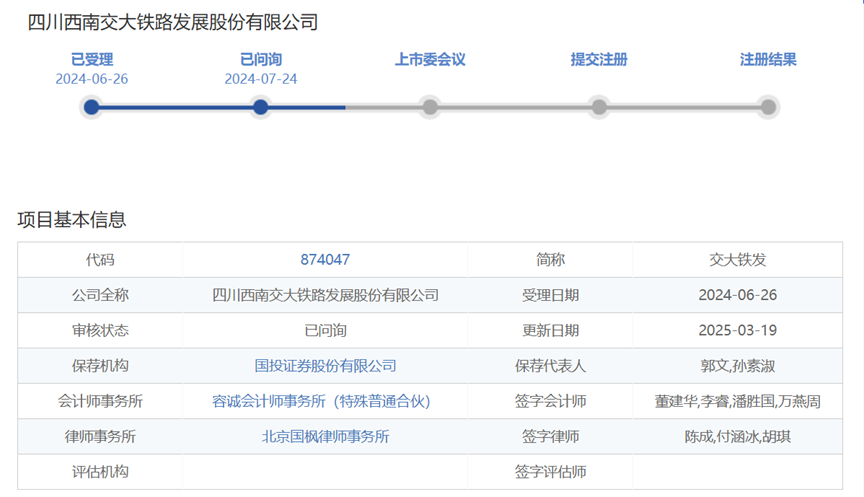
Task: Click the 审核状态 value 已问询 in table
Action: [325, 331]
